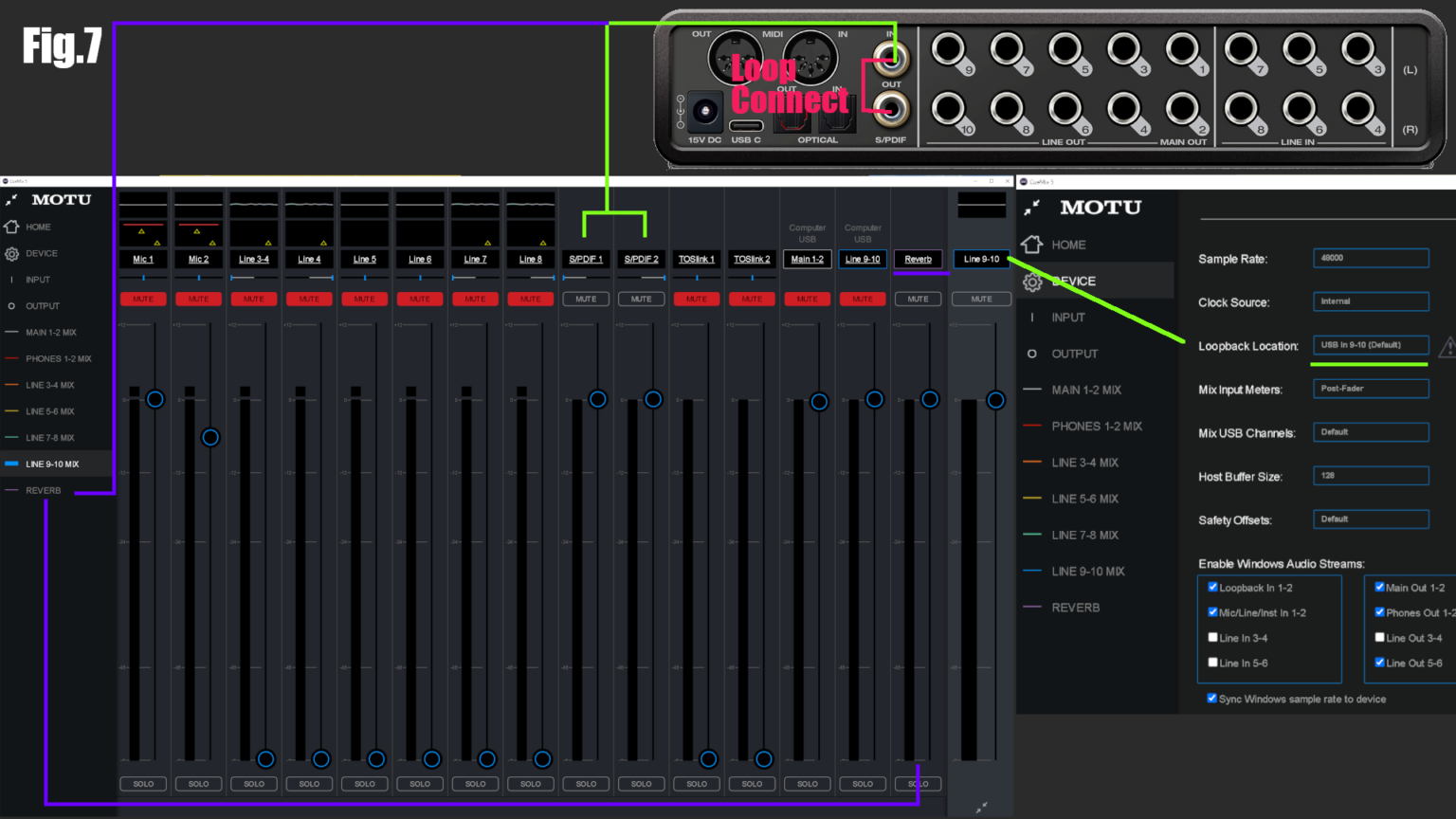
Task: Enable the Line In 3-4 audio stream
Action: [x=1212, y=638]
